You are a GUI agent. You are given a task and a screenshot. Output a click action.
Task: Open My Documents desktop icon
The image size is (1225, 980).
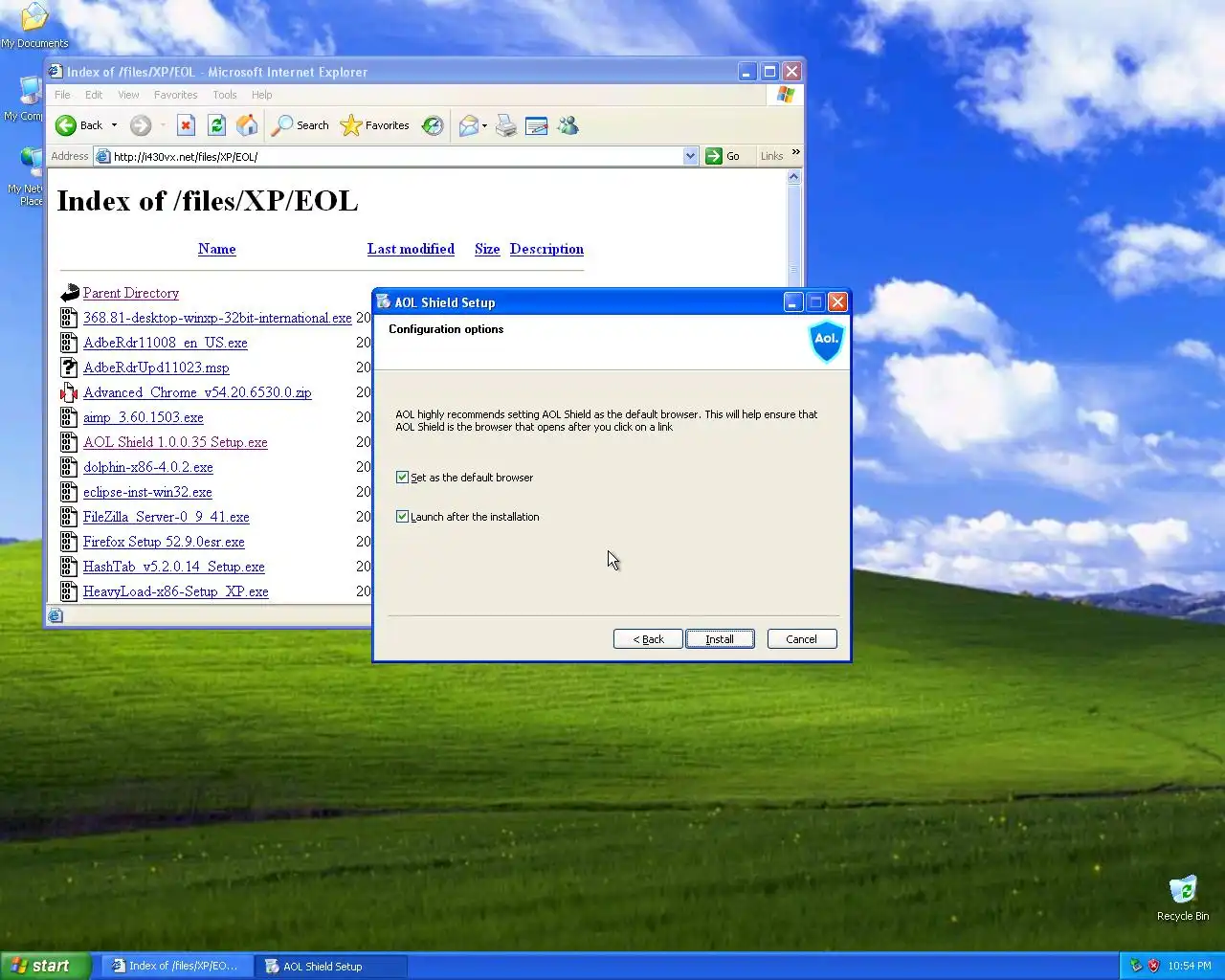click(x=34, y=25)
